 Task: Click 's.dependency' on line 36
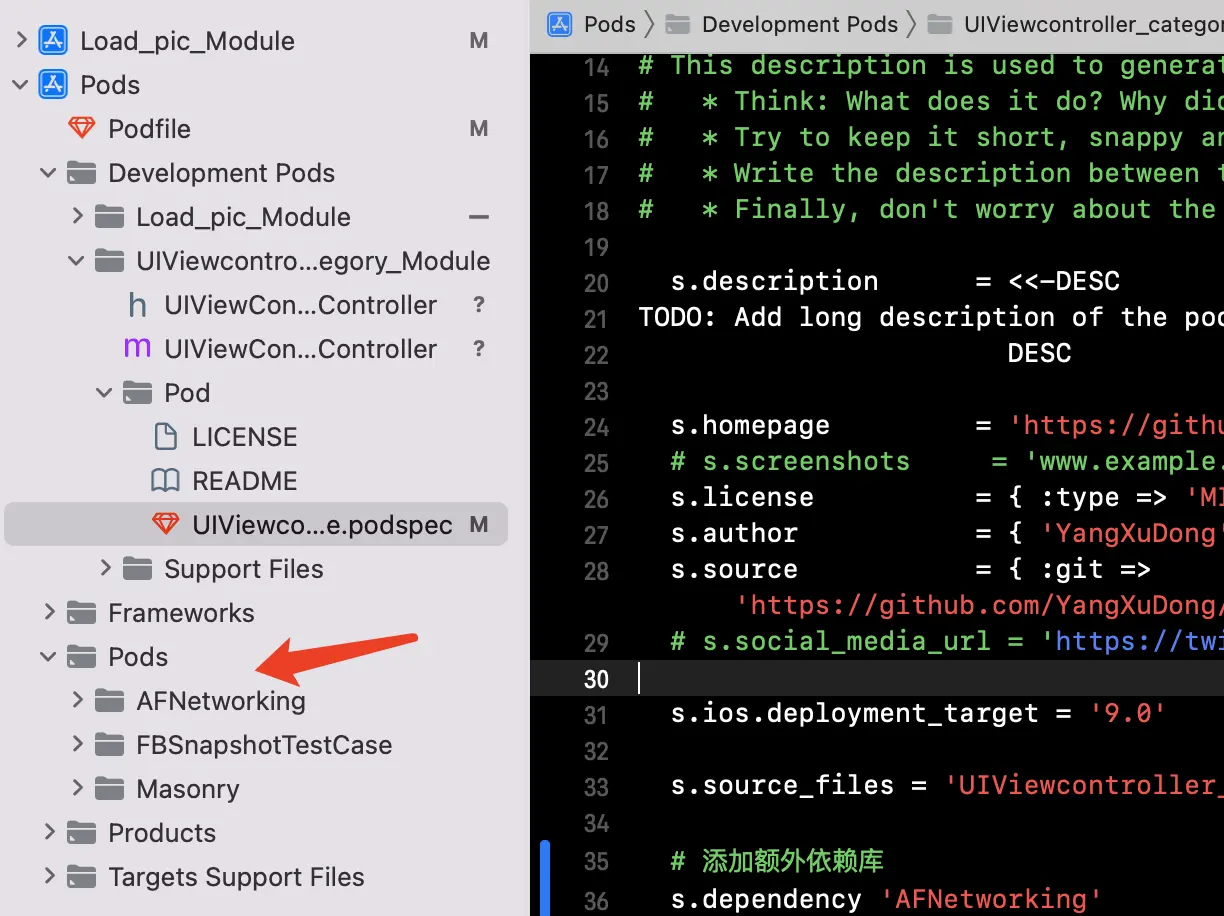pos(765,899)
